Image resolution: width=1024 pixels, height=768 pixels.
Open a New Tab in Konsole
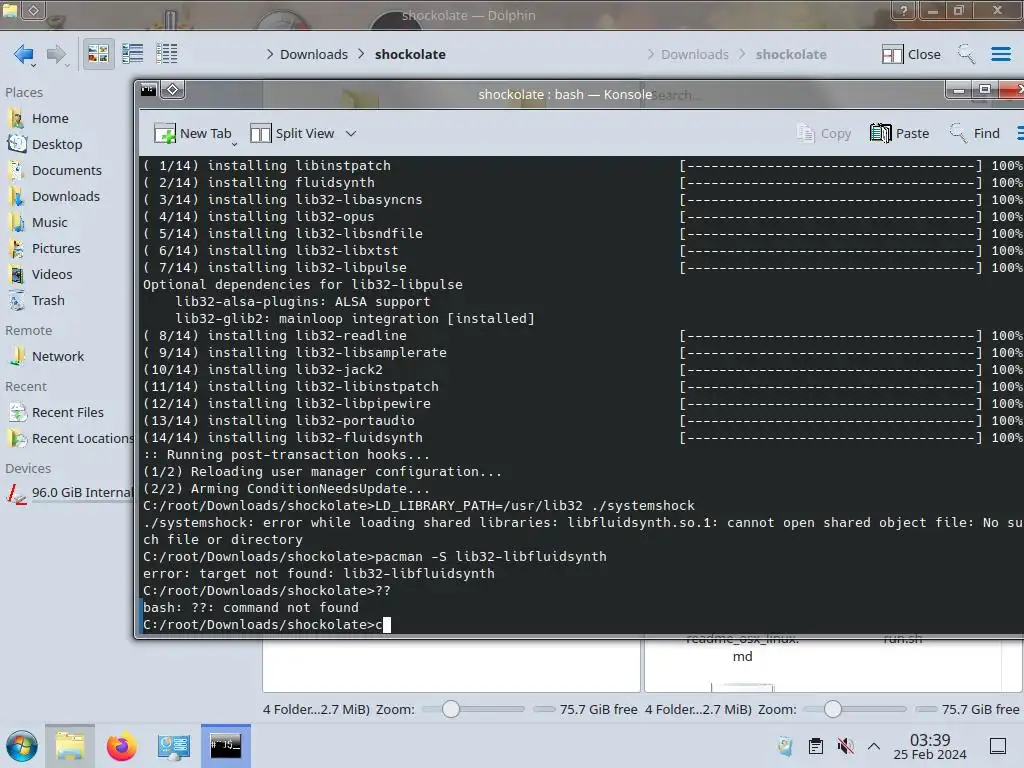point(193,133)
